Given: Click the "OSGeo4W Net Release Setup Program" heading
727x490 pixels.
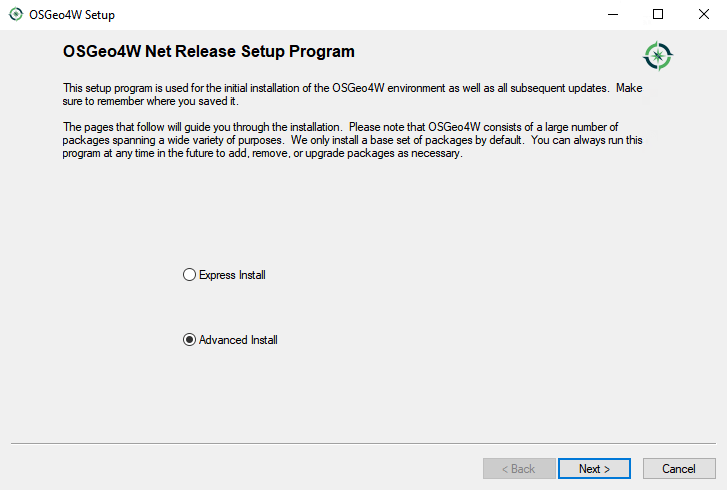Looking at the screenshot, I should point(209,51).
